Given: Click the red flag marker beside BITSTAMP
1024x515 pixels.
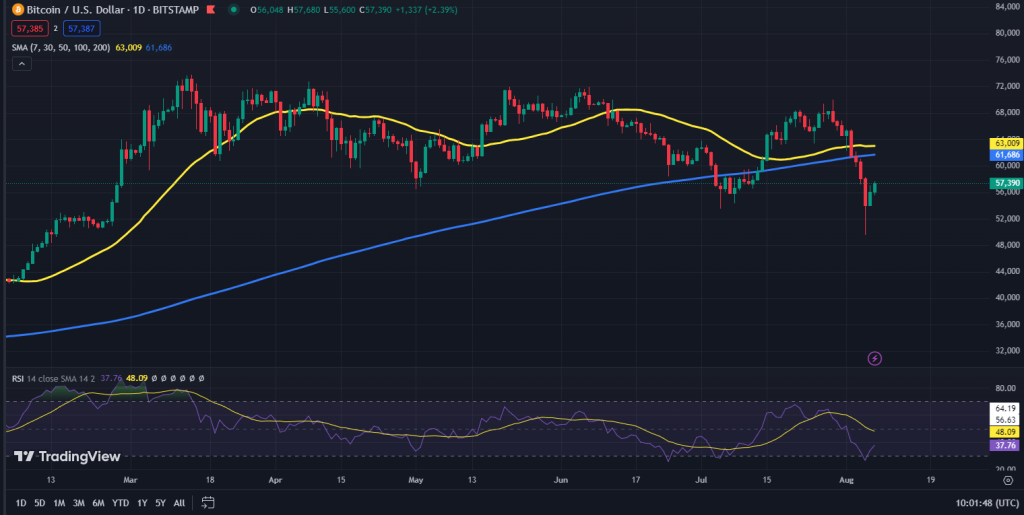Looking at the screenshot, I should click(210, 10).
